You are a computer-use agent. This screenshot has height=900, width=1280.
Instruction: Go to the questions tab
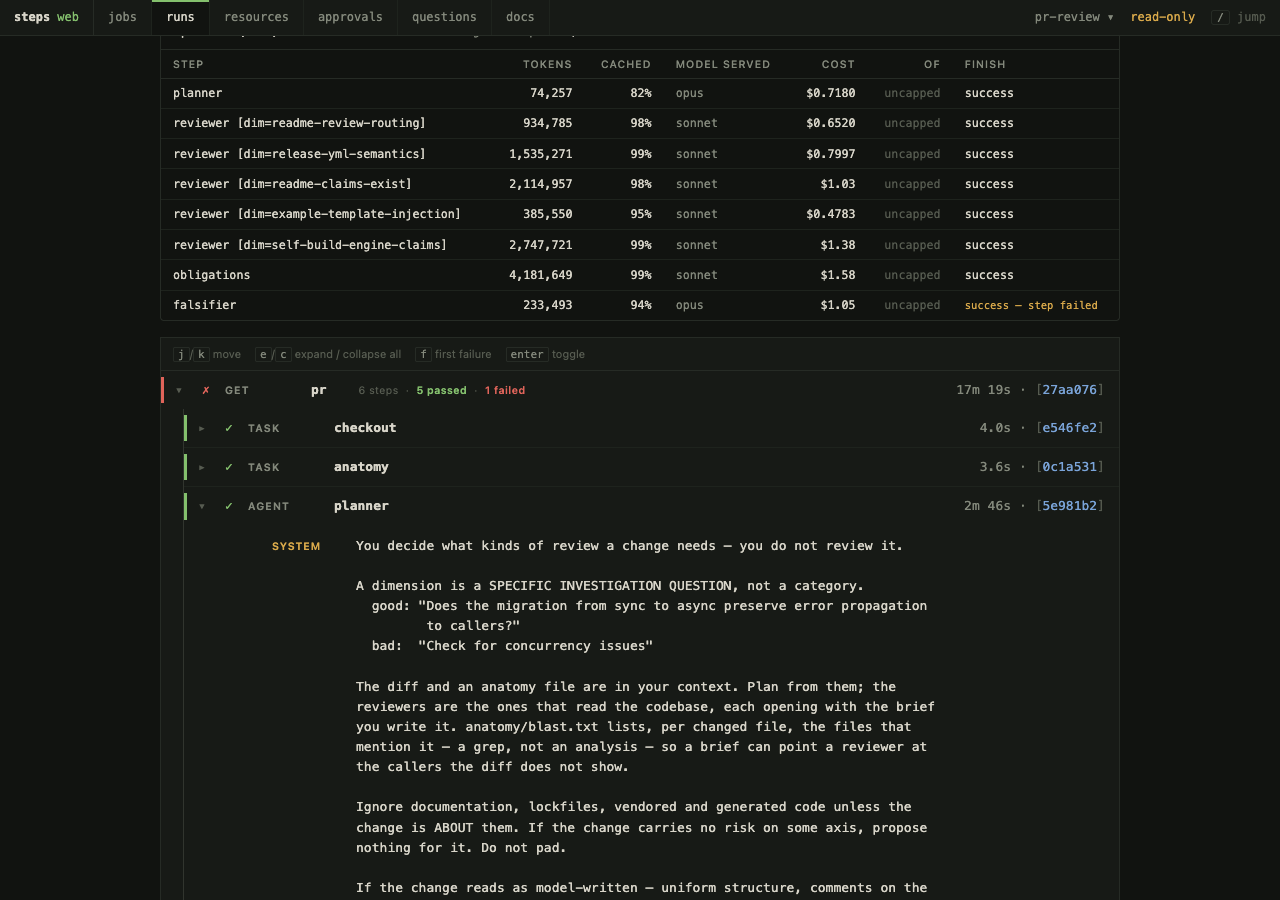point(444,17)
